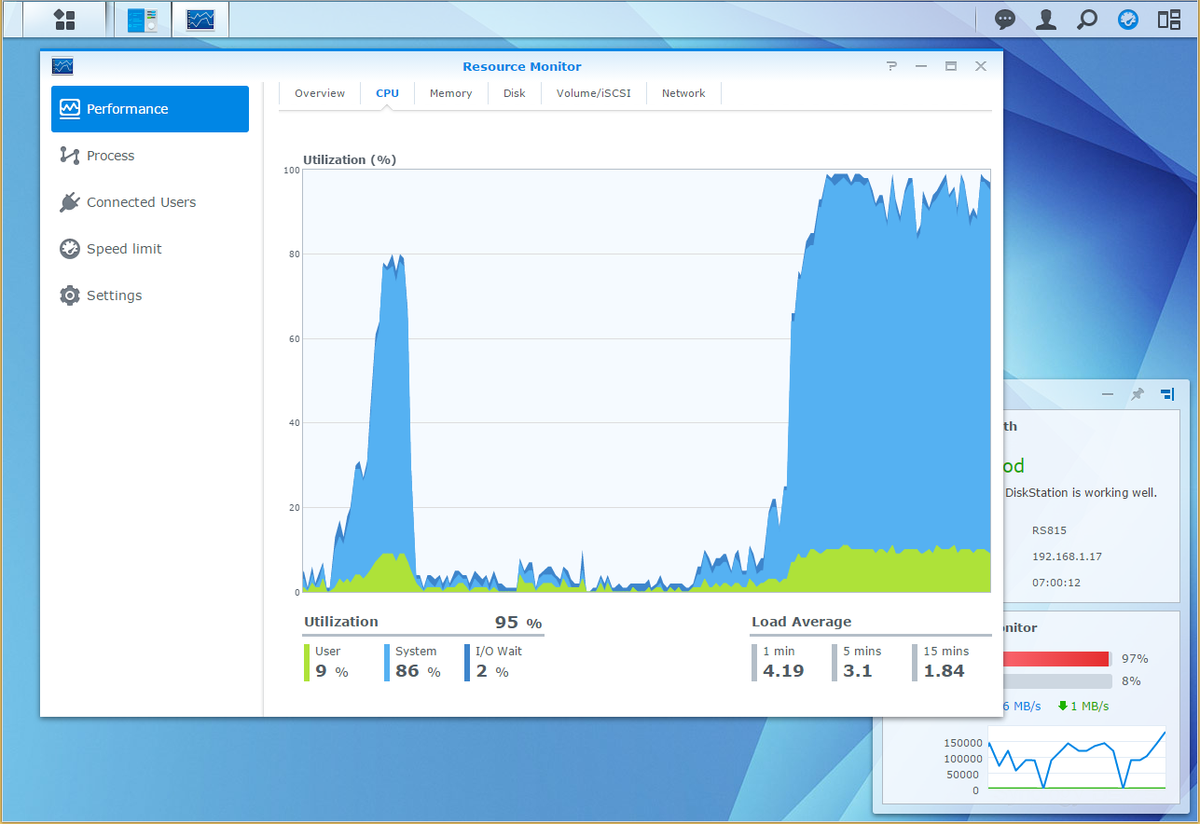View Connected Users

tap(140, 202)
